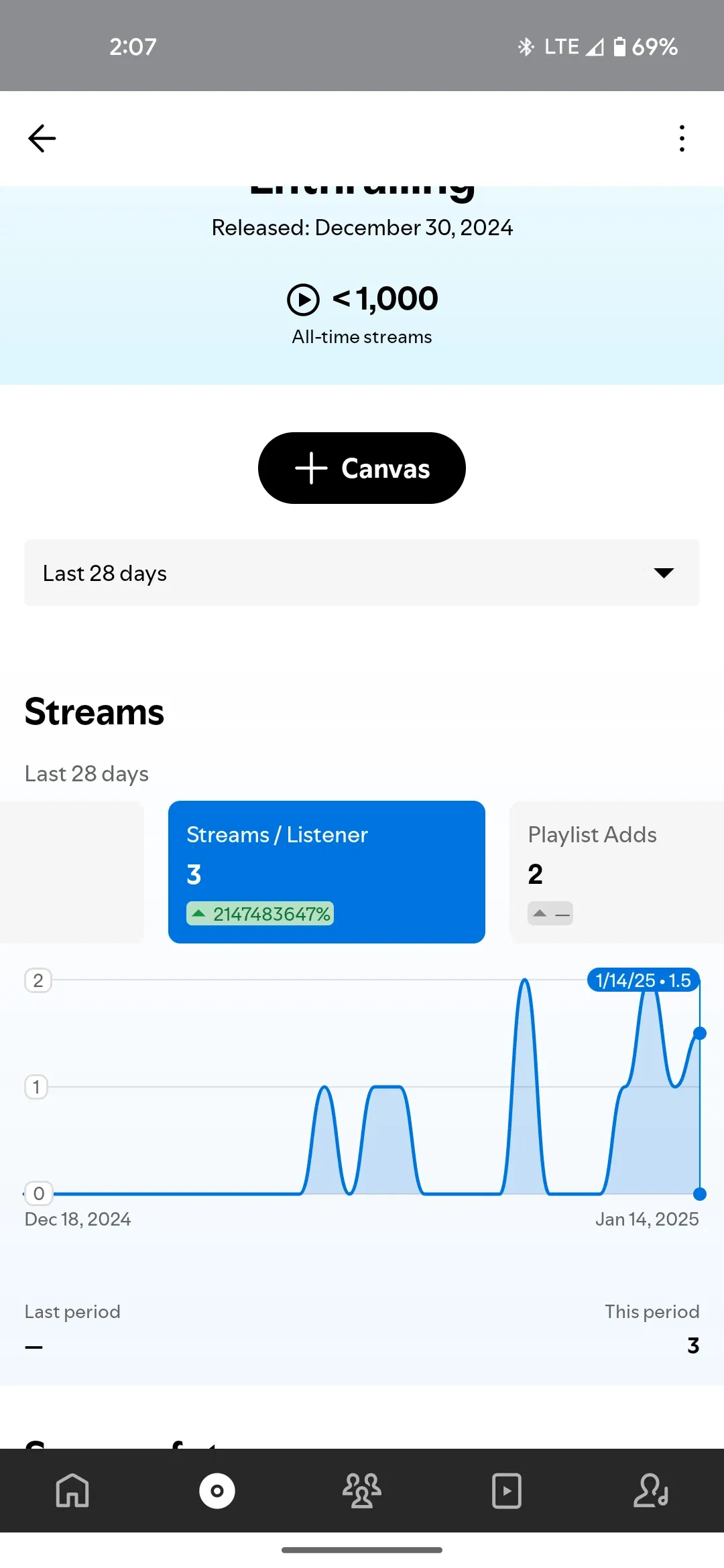Tap the dropdown arrow on date range
724x1568 pixels.
pyautogui.click(x=664, y=573)
